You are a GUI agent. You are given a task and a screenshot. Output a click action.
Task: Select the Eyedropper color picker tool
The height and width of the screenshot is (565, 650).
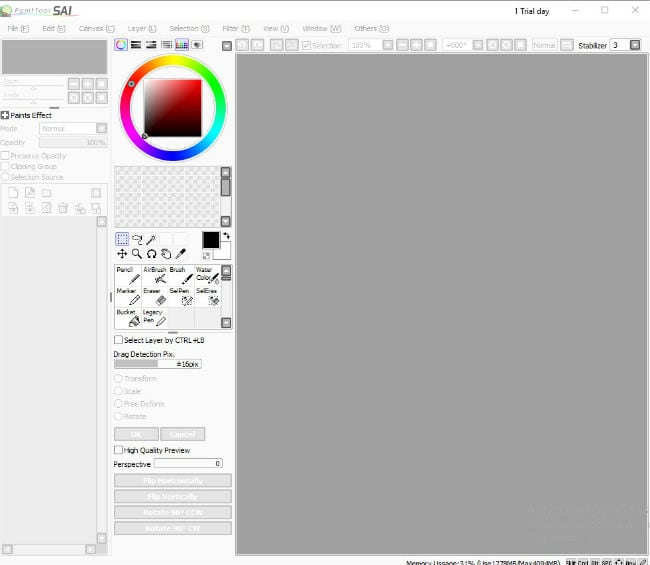181,254
